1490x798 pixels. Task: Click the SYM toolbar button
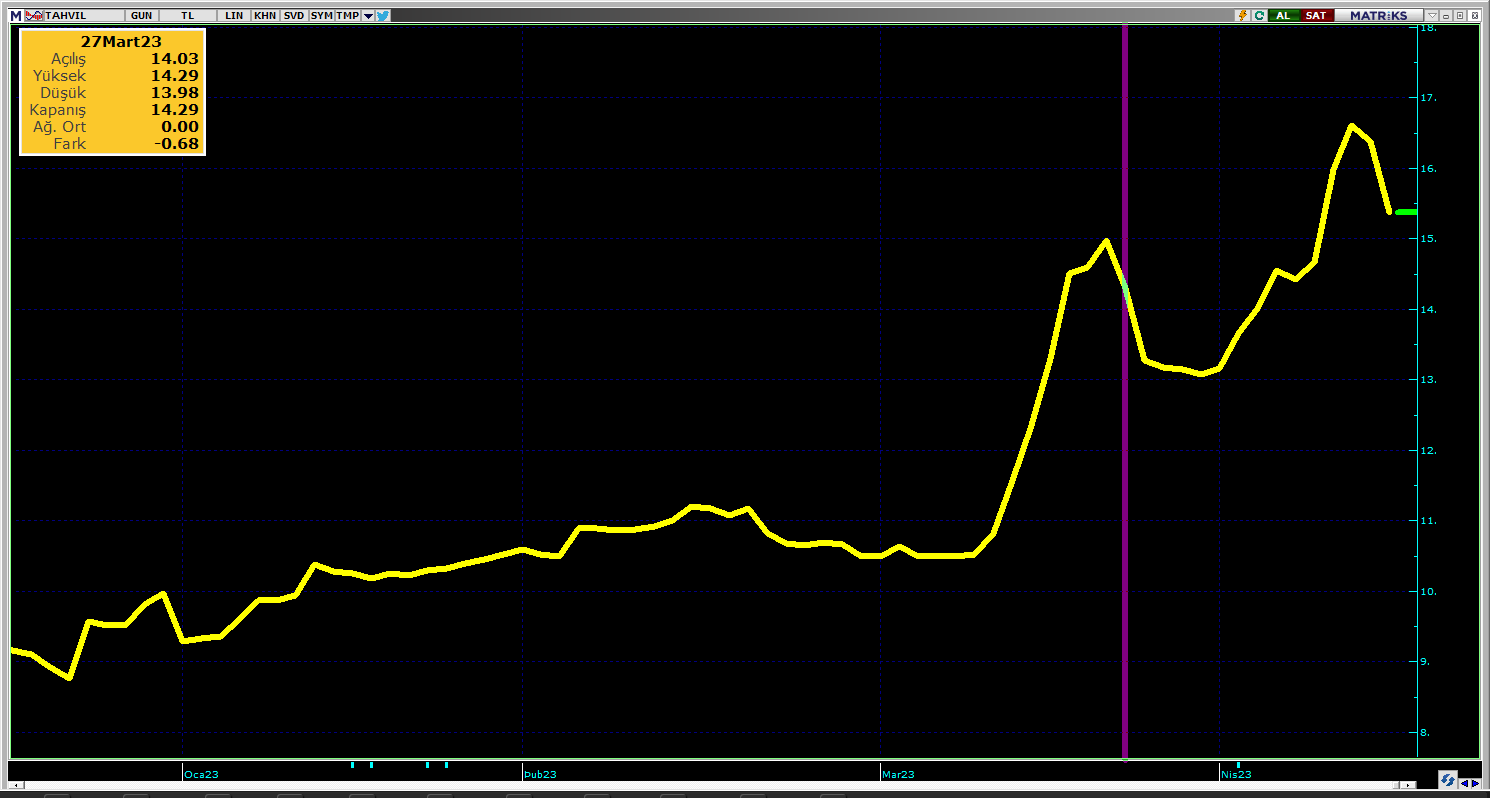[322, 16]
